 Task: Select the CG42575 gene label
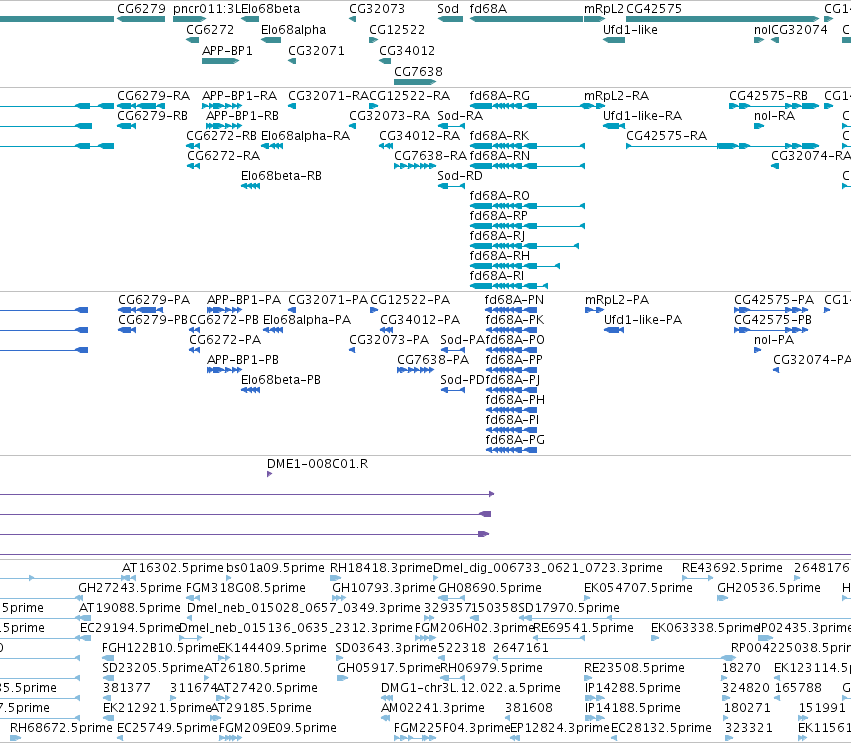click(x=654, y=9)
